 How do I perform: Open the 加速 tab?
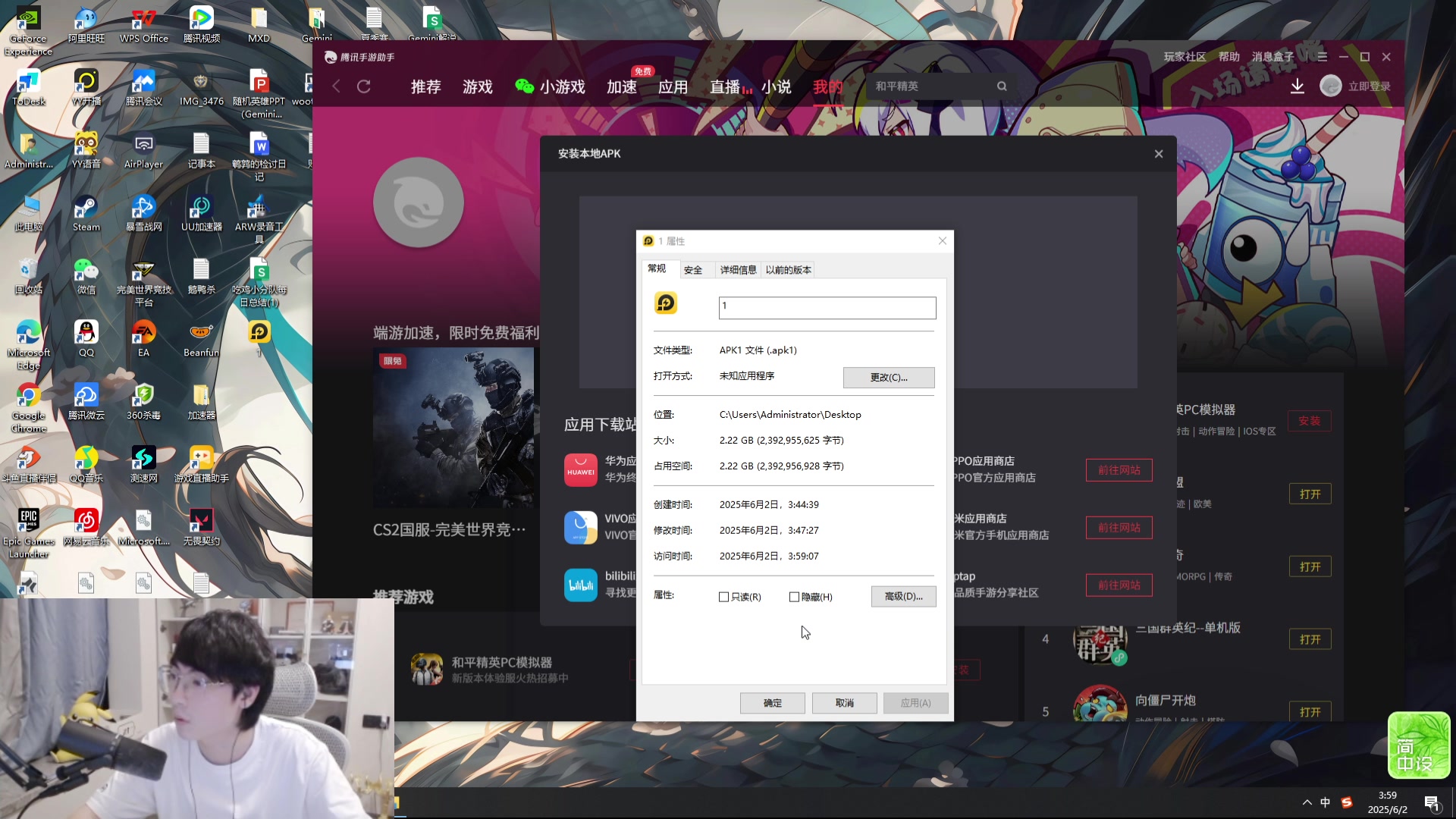pyautogui.click(x=622, y=87)
